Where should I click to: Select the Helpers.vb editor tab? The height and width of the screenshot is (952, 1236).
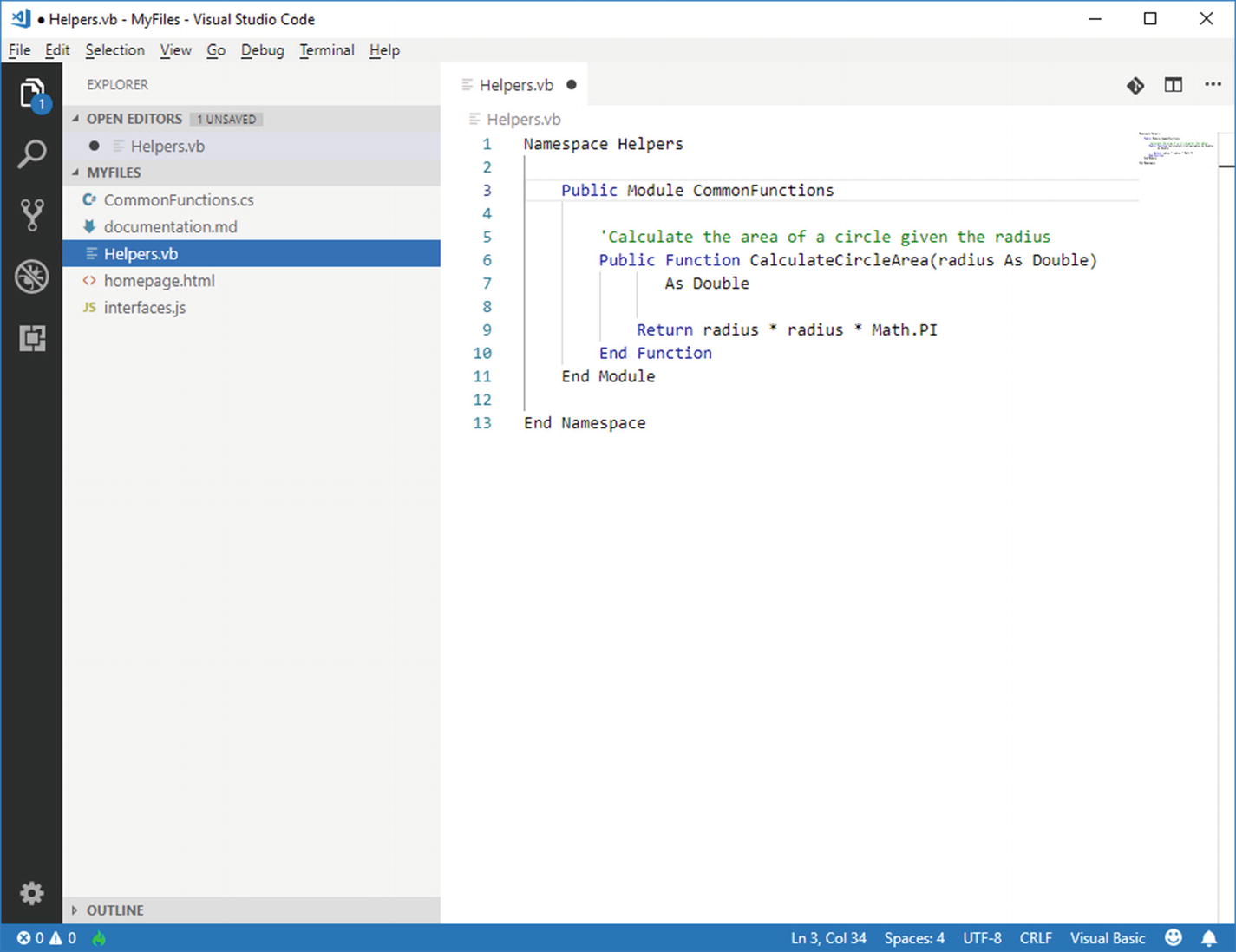point(515,85)
